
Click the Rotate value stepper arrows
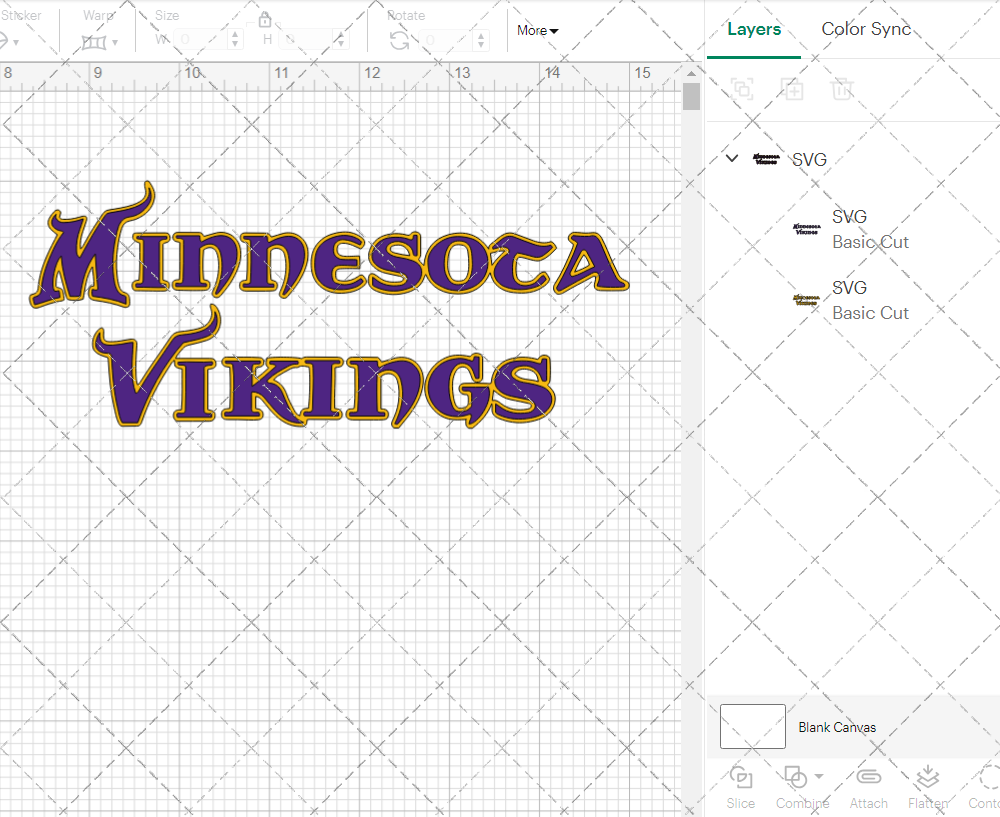[481, 40]
